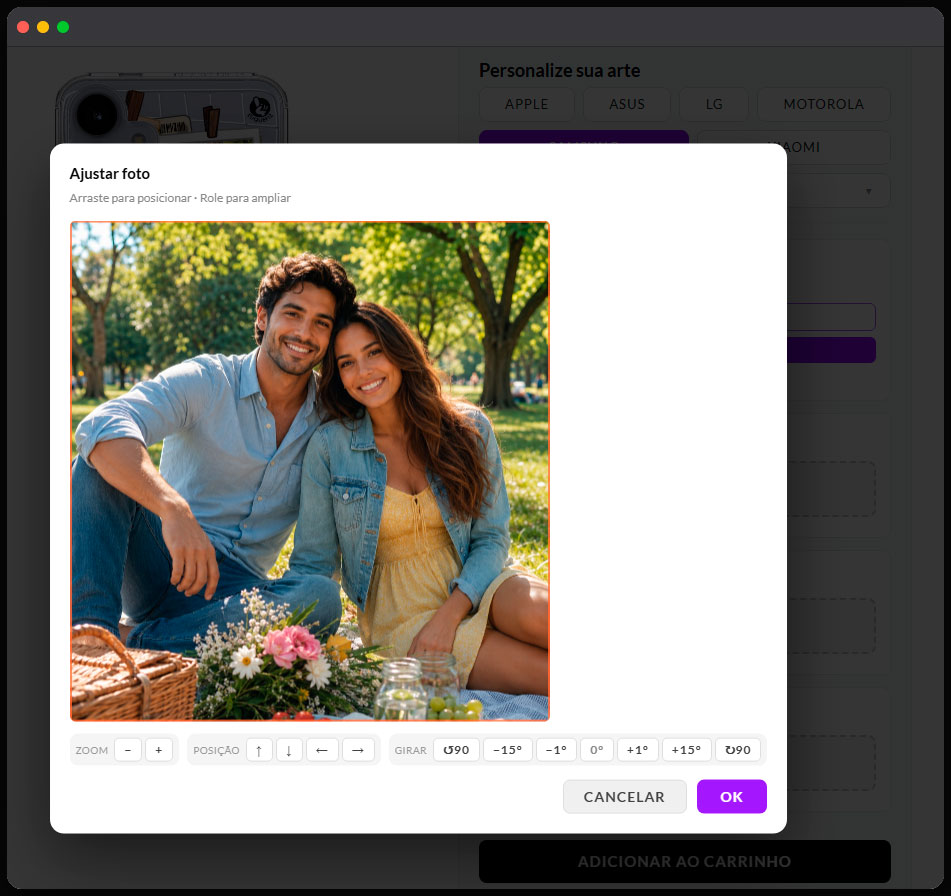Select the ASUS brand tab
This screenshot has height=896, width=951.
click(627, 104)
